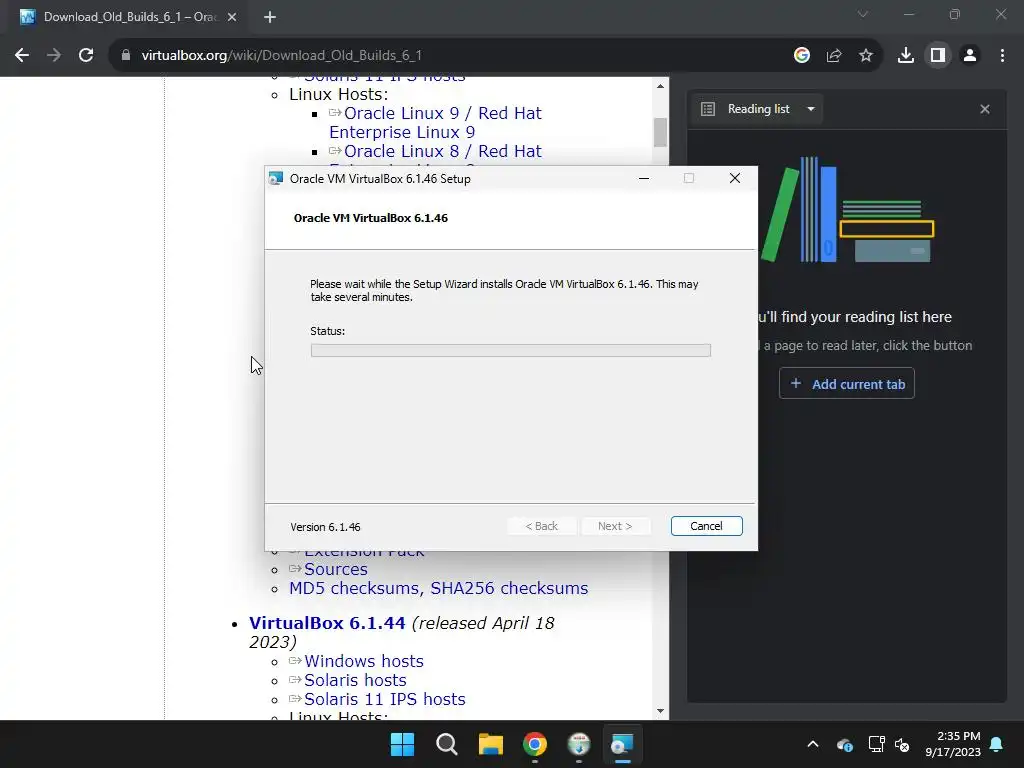The width and height of the screenshot is (1024, 768).
Task: Close the Download_Old_Builds_6_1 tab
Action: 232,17
